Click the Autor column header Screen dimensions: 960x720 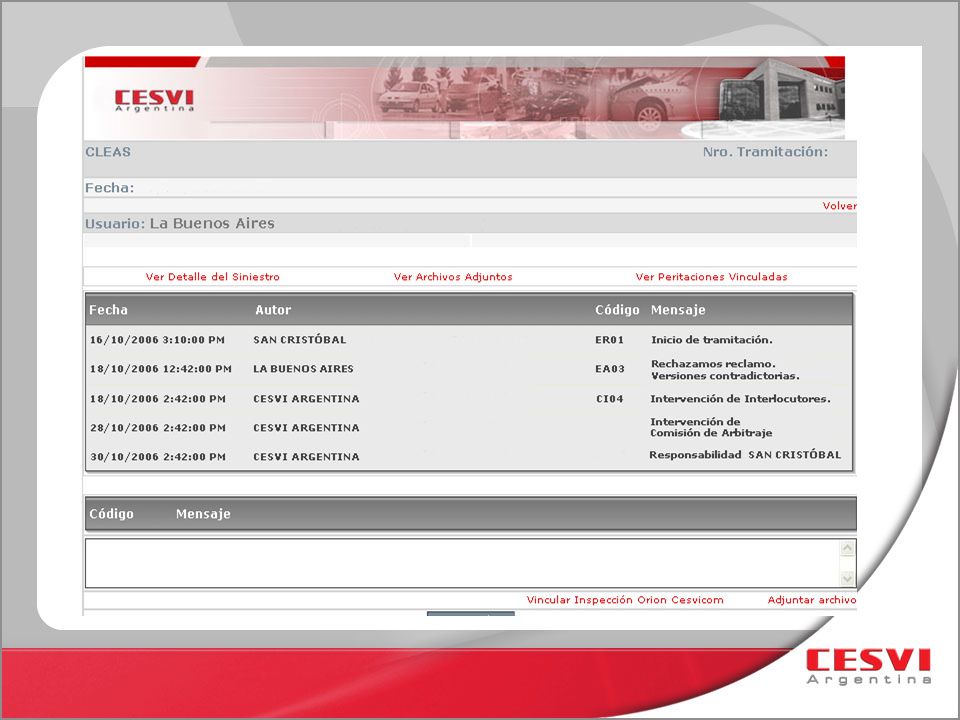273,310
